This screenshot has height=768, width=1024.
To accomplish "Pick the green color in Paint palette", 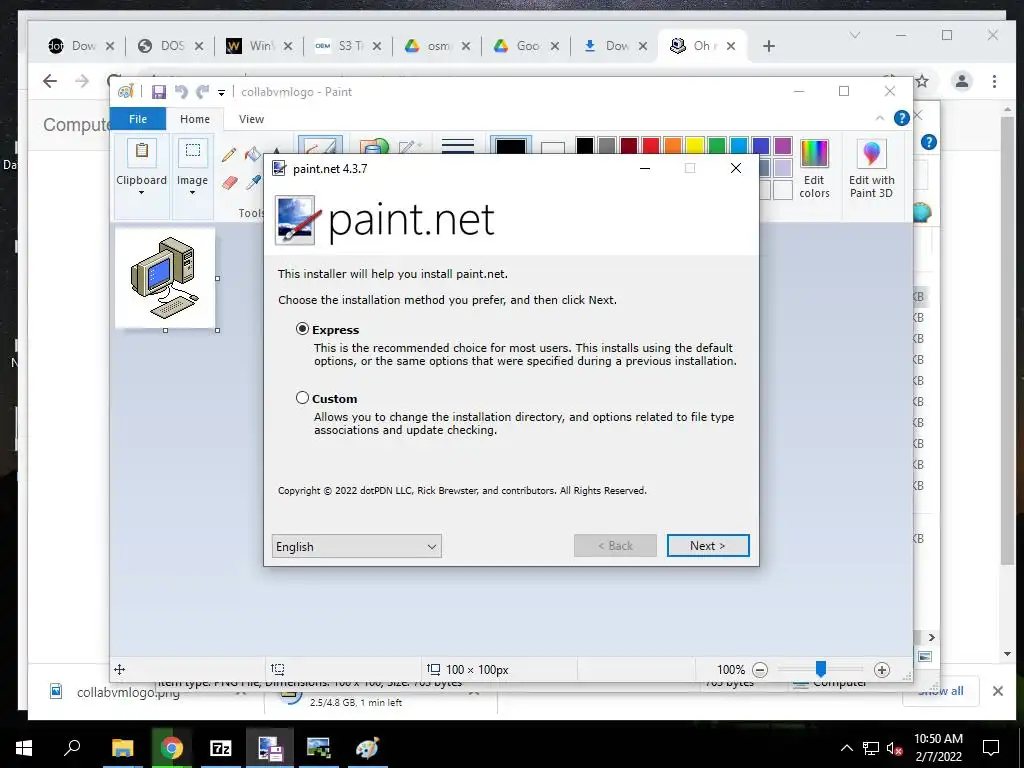I will point(716,146).
